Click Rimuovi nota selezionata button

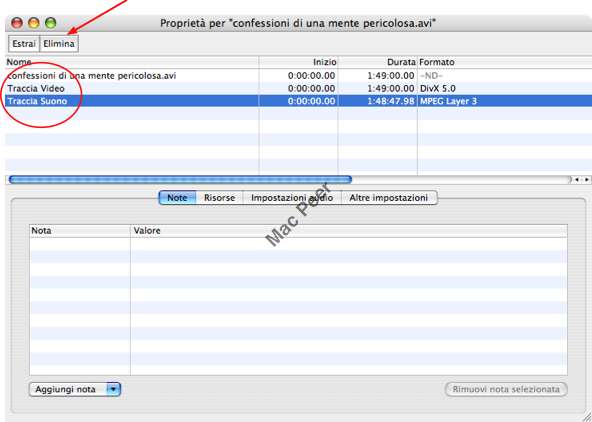(x=506, y=389)
